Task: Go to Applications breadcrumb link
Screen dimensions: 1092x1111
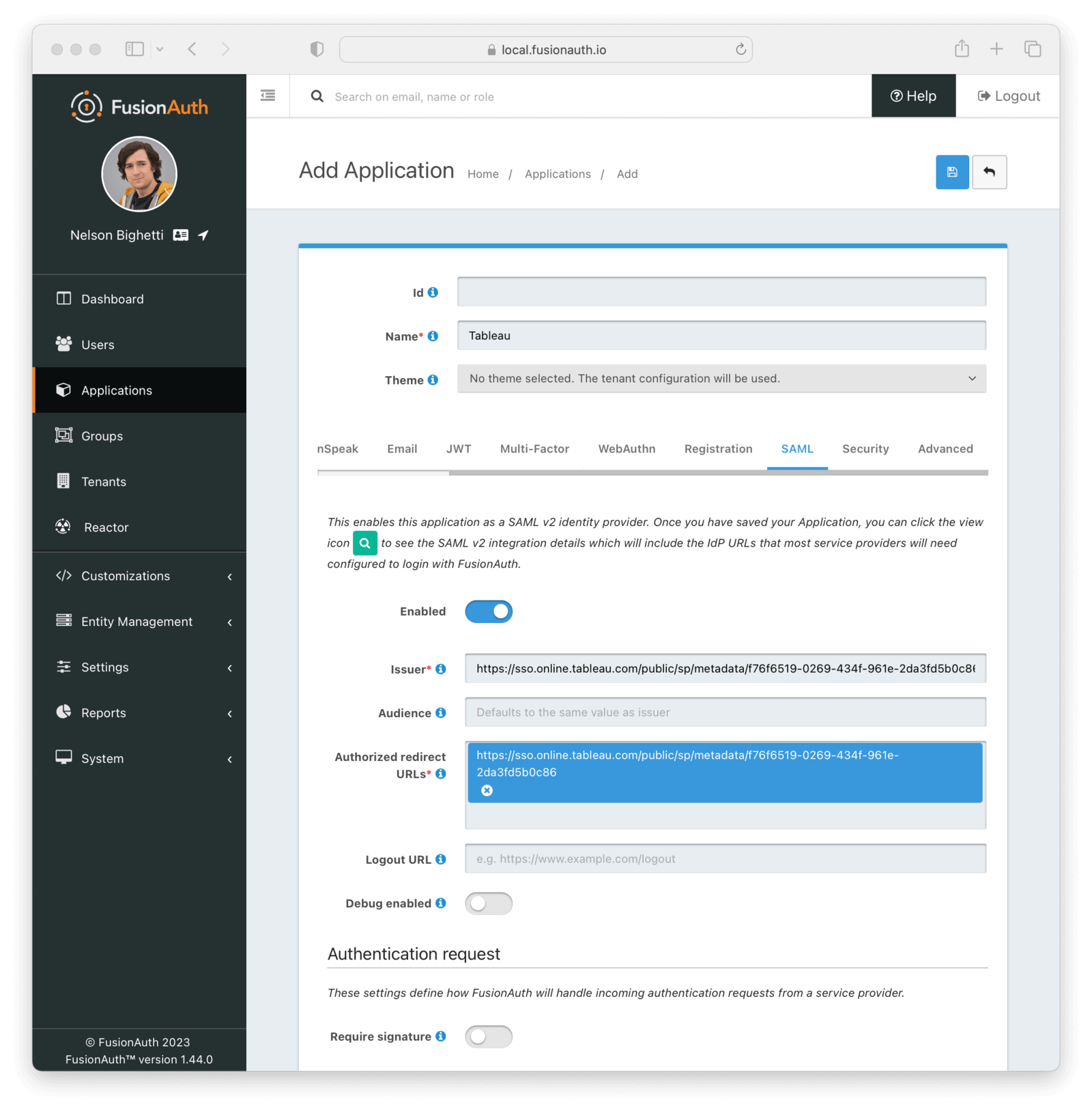Action: (x=558, y=174)
